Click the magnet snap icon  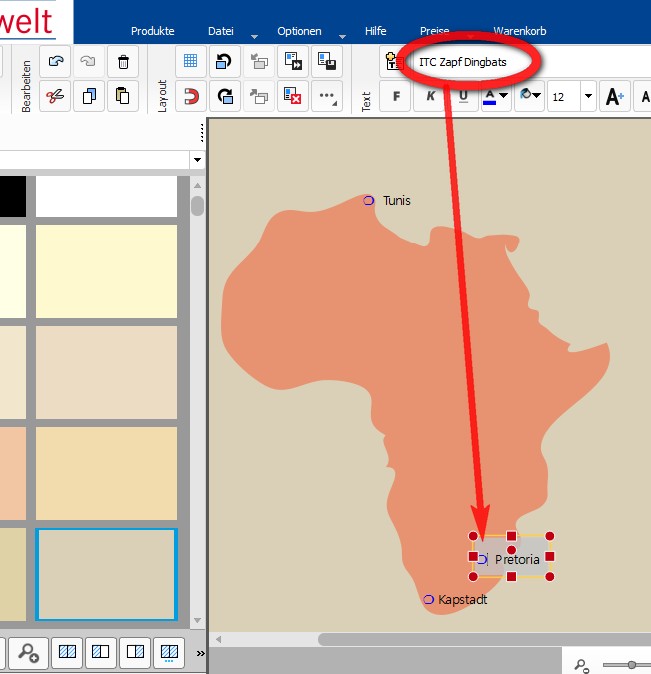click(191, 96)
